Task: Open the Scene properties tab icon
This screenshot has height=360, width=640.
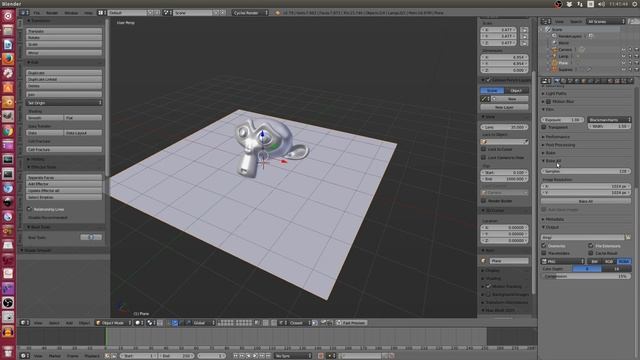Action: click(570, 81)
